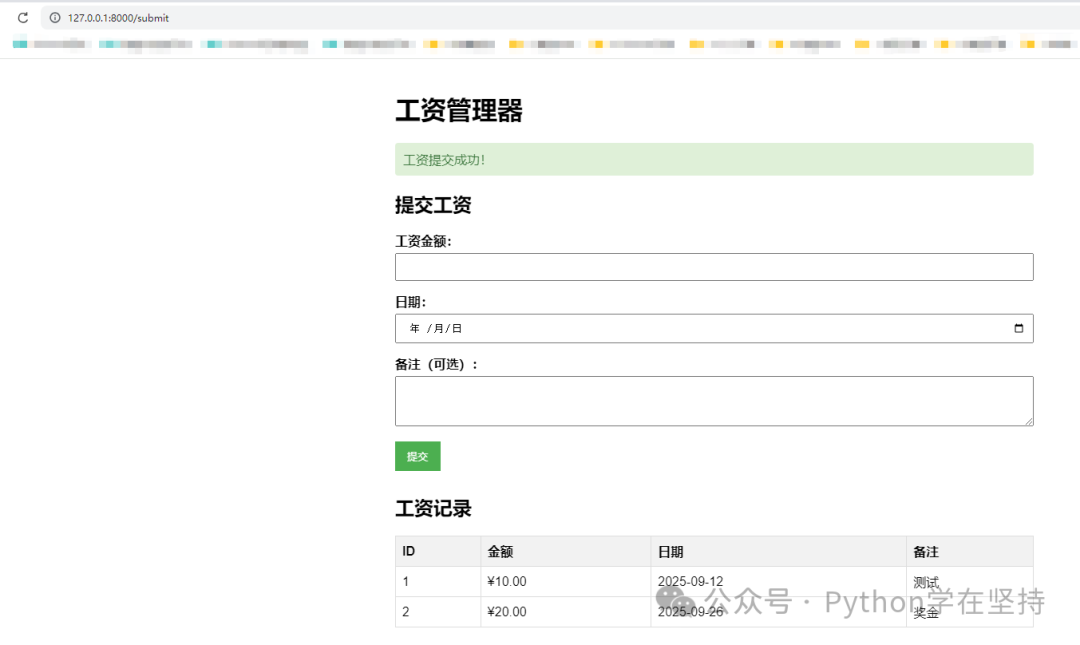The height and width of the screenshot is (645, 1080).
Task: Select the 提交工资 heading
Action: [433, 205]
